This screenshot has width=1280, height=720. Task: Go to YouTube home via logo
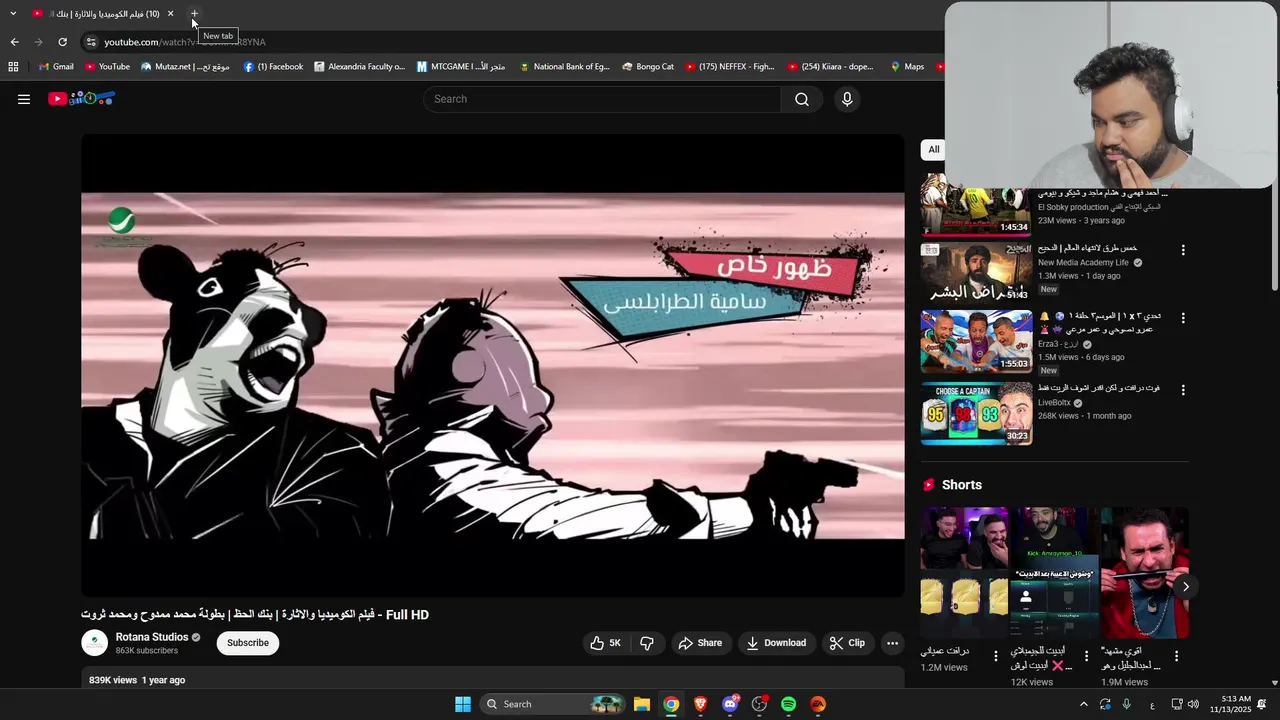81,98
